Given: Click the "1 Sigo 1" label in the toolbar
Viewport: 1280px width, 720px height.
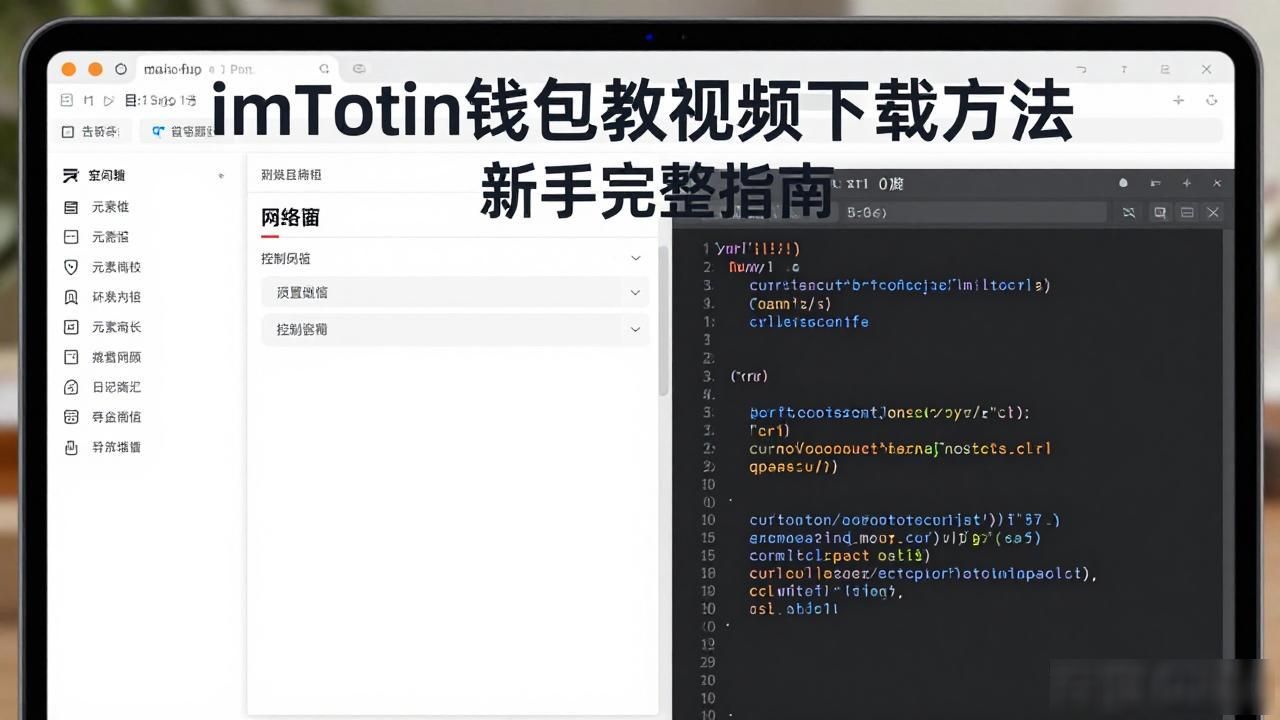Looking at the screenshot, I should [x=168, y=101].
